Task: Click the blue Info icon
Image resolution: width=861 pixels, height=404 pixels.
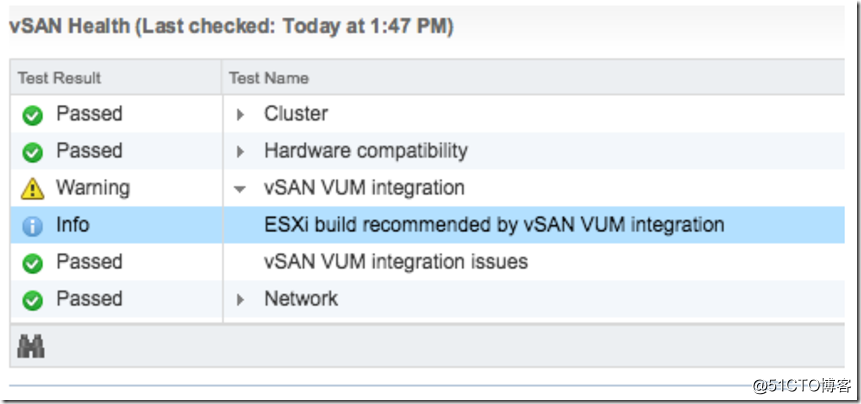Action: [32, 226]
